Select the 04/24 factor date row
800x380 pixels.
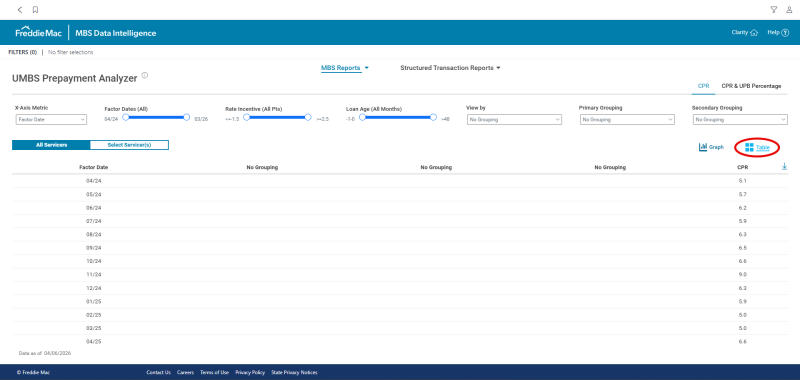400,181
